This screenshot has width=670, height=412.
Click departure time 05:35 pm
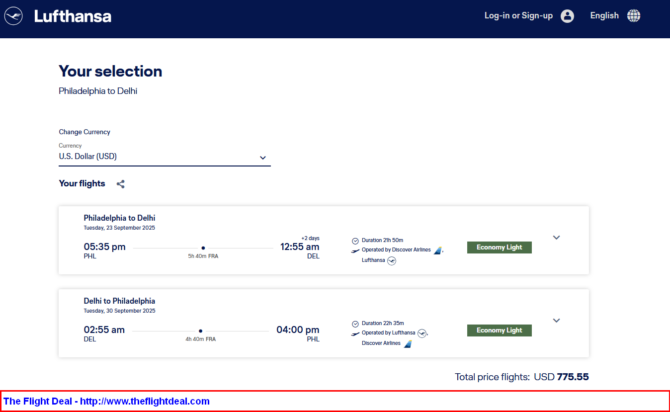[104, 247]
